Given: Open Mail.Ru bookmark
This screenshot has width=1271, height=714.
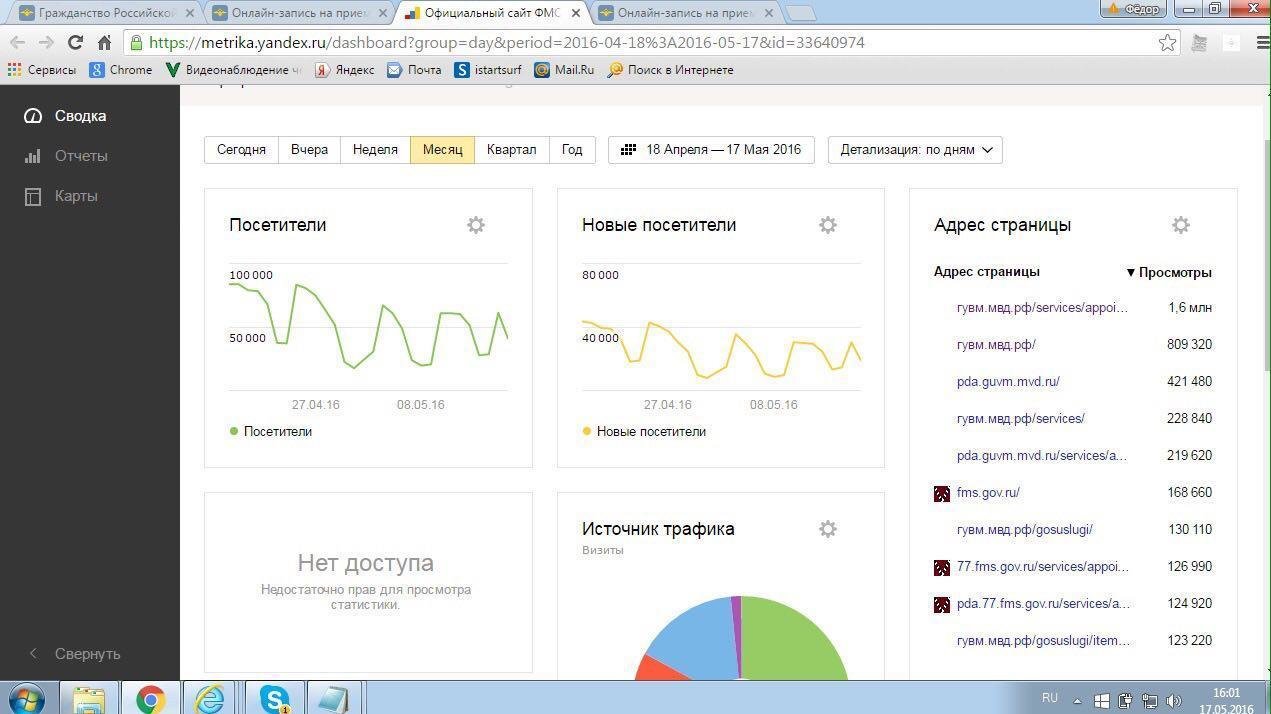Looking at the screenshot, I should [x=564, y=70].
